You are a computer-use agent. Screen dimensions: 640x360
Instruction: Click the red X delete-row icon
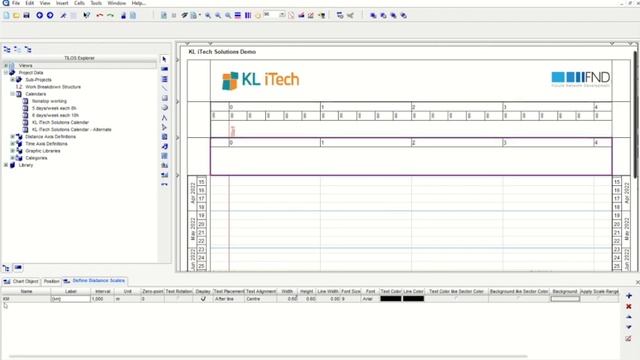(x=629, y=306)
